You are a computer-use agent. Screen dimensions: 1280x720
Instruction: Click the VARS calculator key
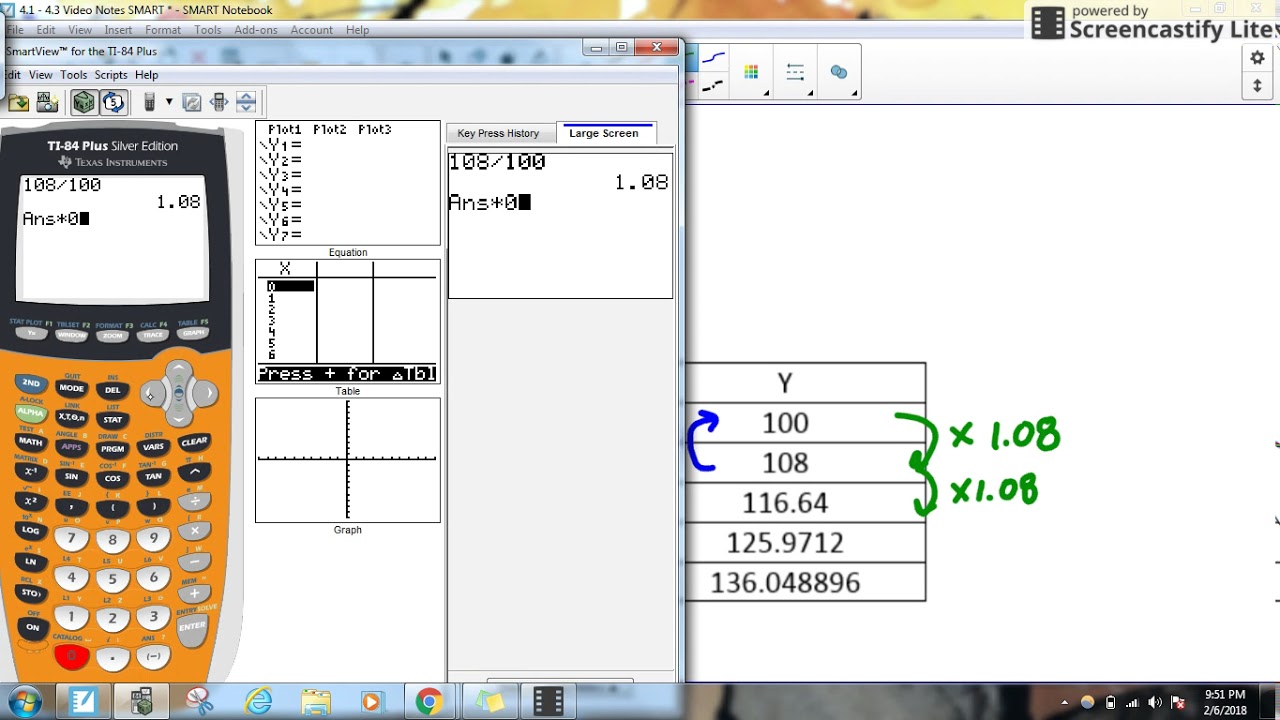pyautogui.click(x=153, y=446)
